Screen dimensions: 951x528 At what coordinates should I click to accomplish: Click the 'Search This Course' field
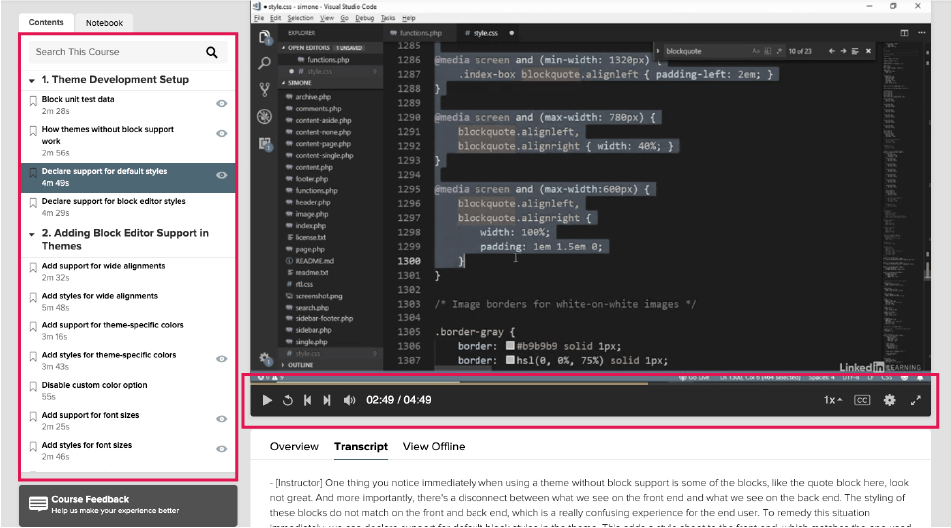(x=115, y=52)
